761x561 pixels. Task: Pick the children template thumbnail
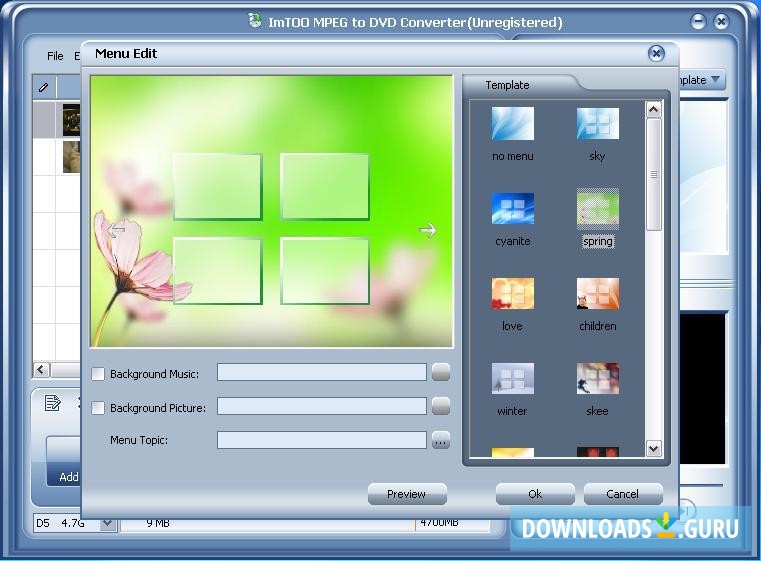pyautogui.click(x=597, y=294)
